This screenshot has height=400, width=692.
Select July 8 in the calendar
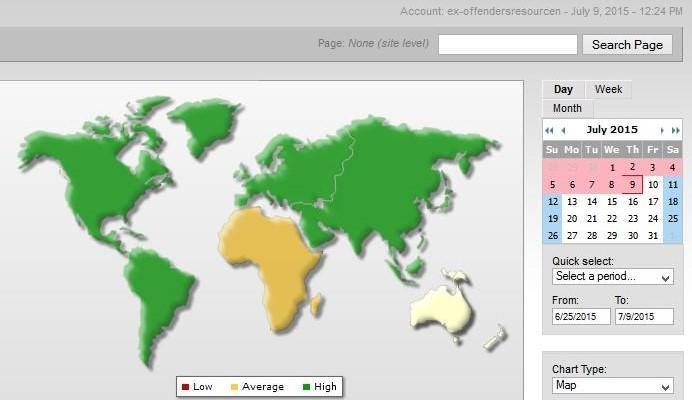pyautogui.click(x=612, y=185)
